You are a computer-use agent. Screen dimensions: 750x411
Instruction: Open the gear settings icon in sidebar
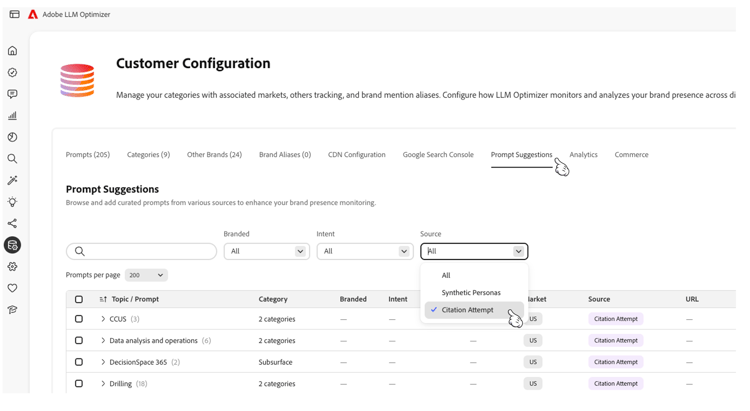[12, 267]
